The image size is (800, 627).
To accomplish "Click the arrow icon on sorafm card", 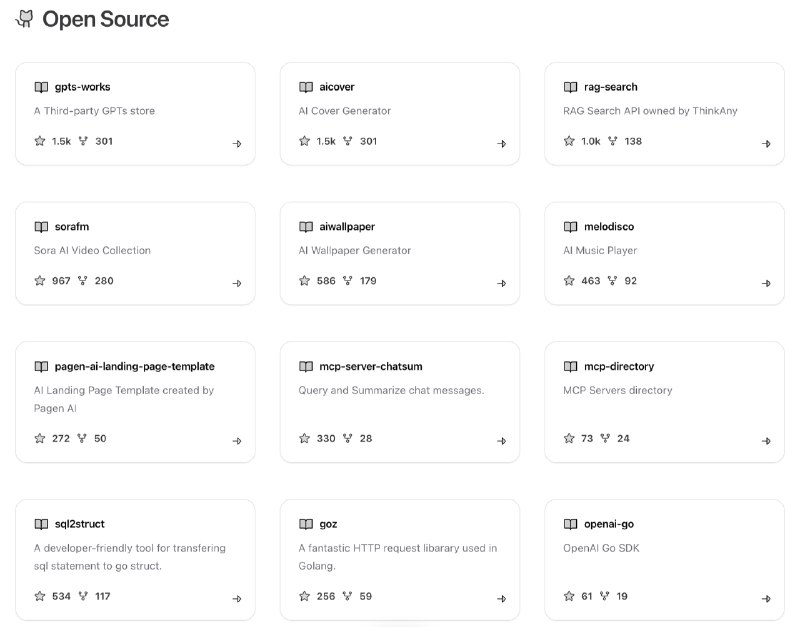I will [x=237, y=283].
